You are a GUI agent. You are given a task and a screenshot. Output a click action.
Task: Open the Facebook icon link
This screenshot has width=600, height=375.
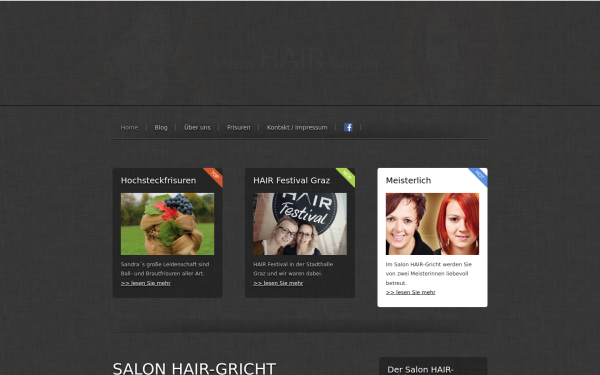348,127
